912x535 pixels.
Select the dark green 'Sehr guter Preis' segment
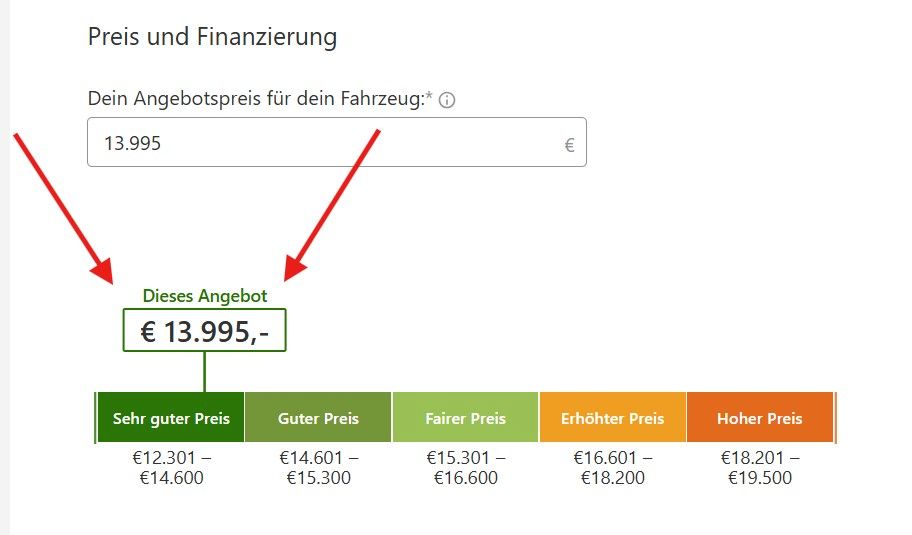(x=171, y=418)
